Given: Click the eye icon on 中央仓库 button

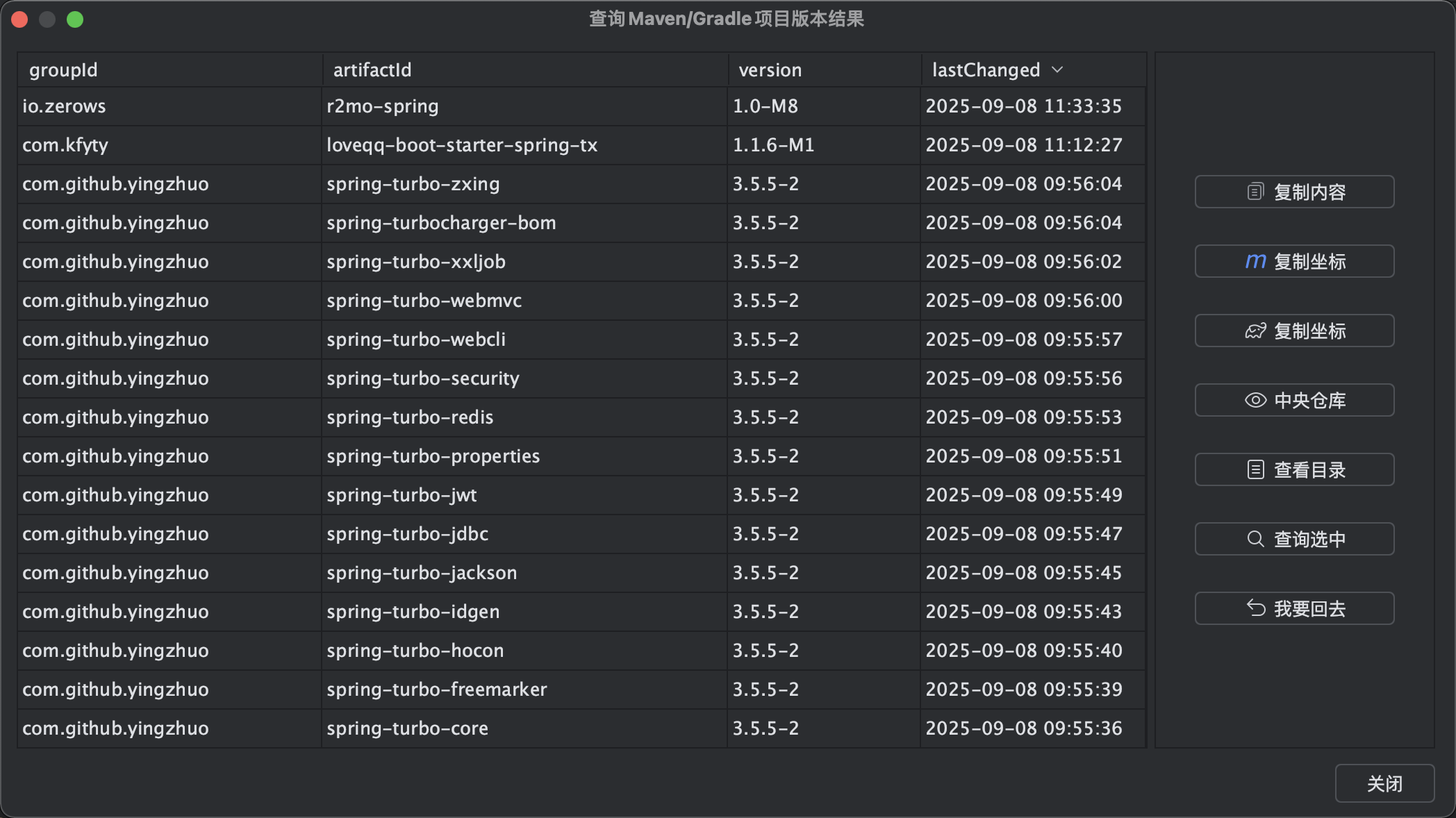Looking at the screenshot, I should click(x=1255, y=400).
